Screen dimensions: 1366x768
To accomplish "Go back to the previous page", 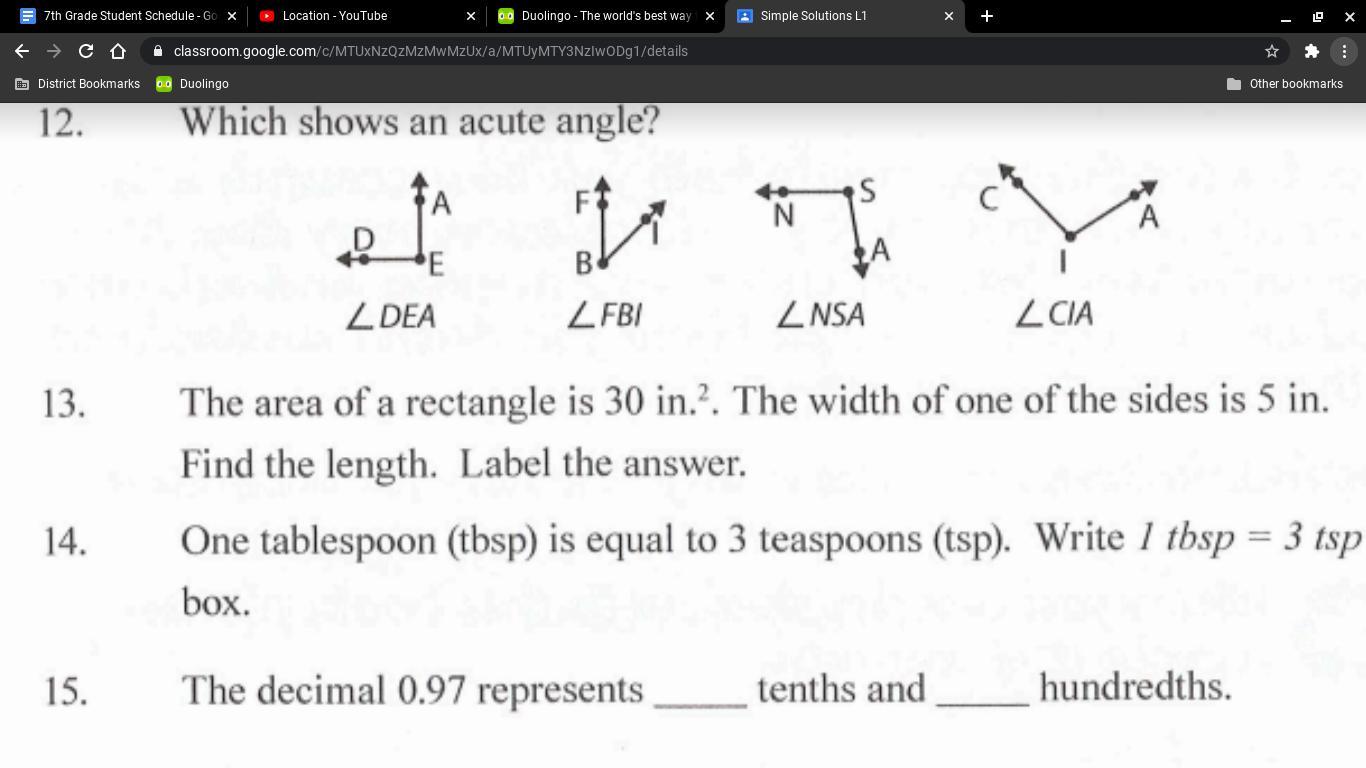I will [22, 51].
